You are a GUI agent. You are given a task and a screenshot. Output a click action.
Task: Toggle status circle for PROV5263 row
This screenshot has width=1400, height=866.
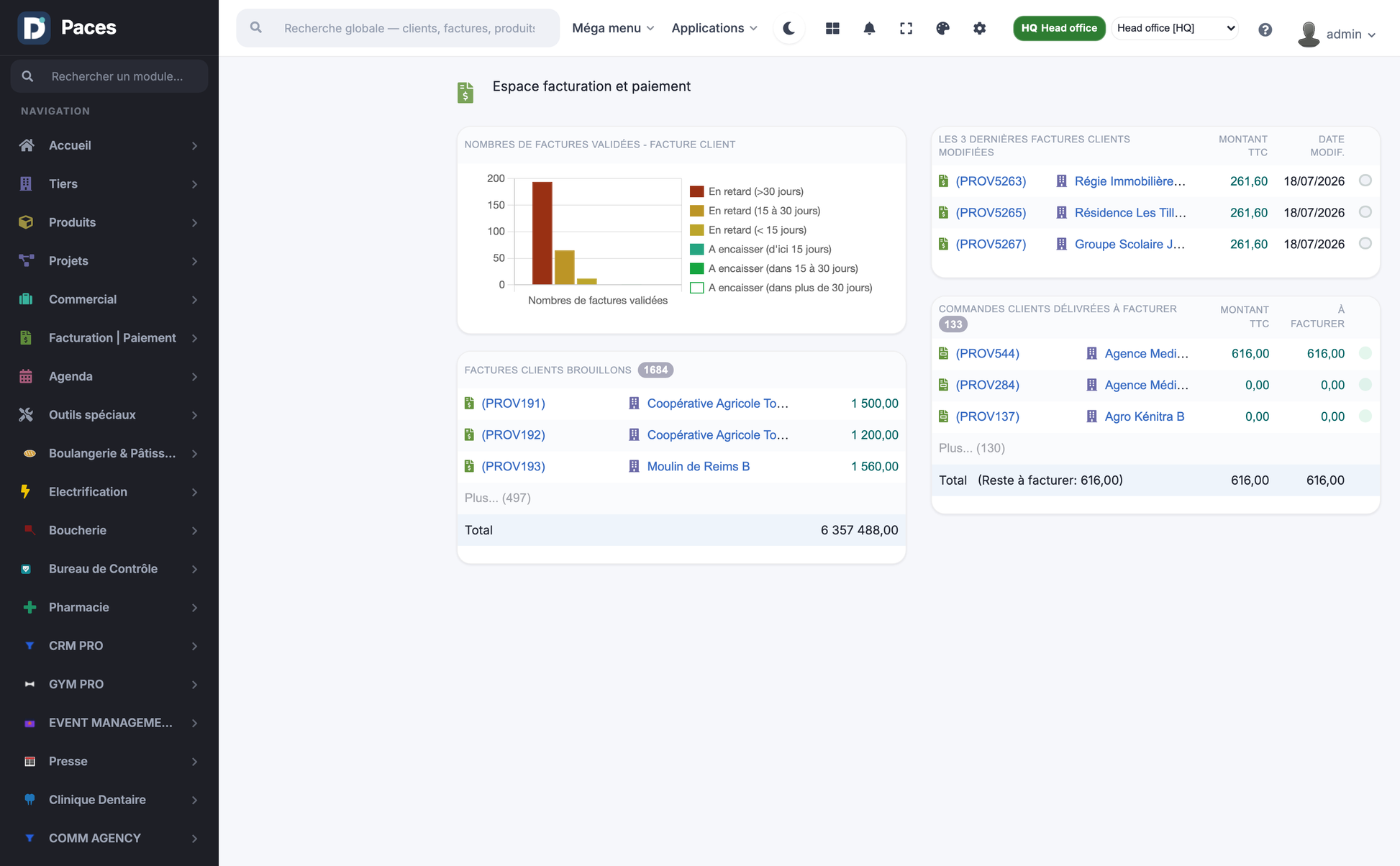click(x=1365, y=181)
